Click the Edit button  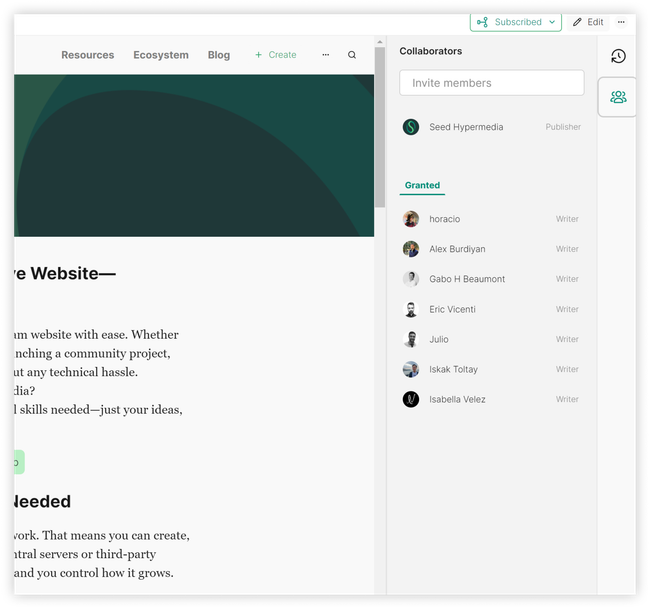point(588,22)
